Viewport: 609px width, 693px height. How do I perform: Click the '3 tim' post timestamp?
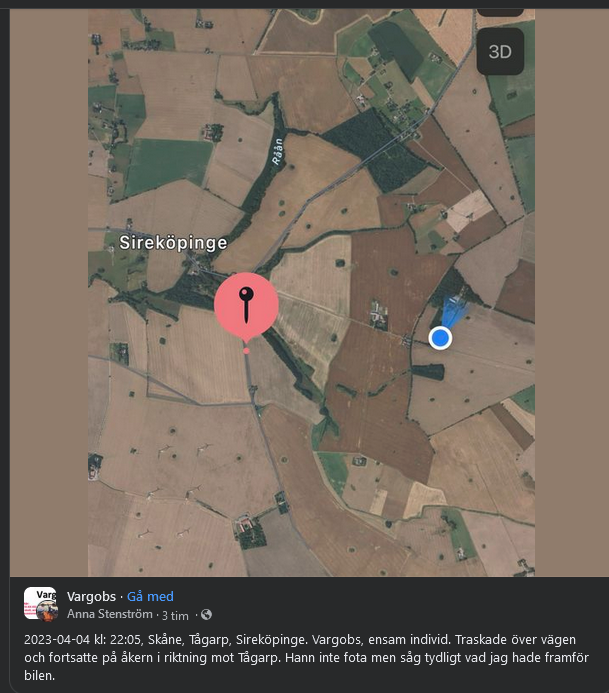(x=175, y=615)
